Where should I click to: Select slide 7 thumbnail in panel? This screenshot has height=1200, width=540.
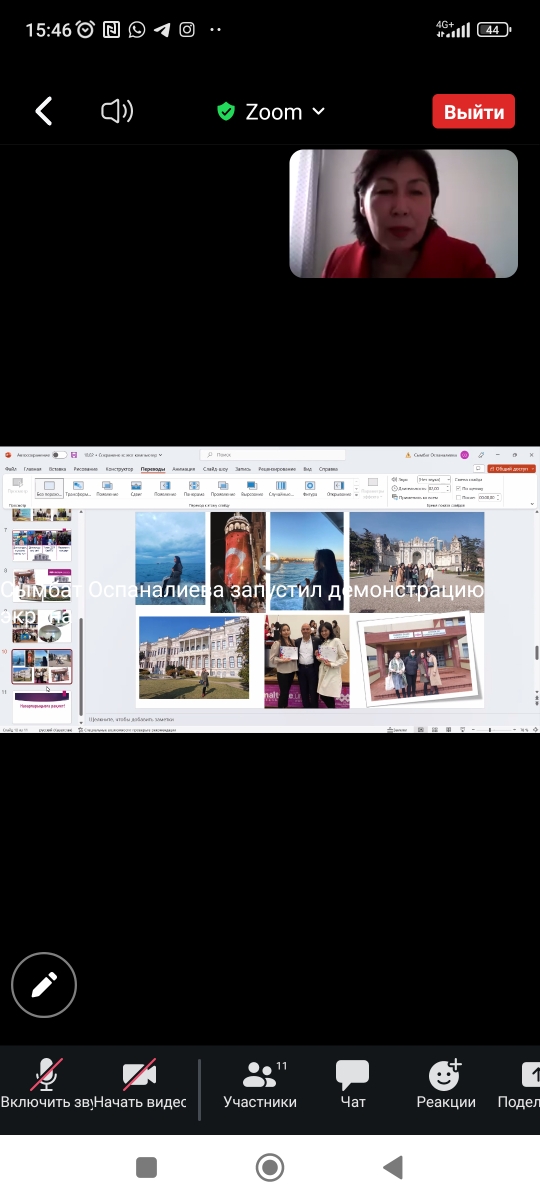pos(42,545)
